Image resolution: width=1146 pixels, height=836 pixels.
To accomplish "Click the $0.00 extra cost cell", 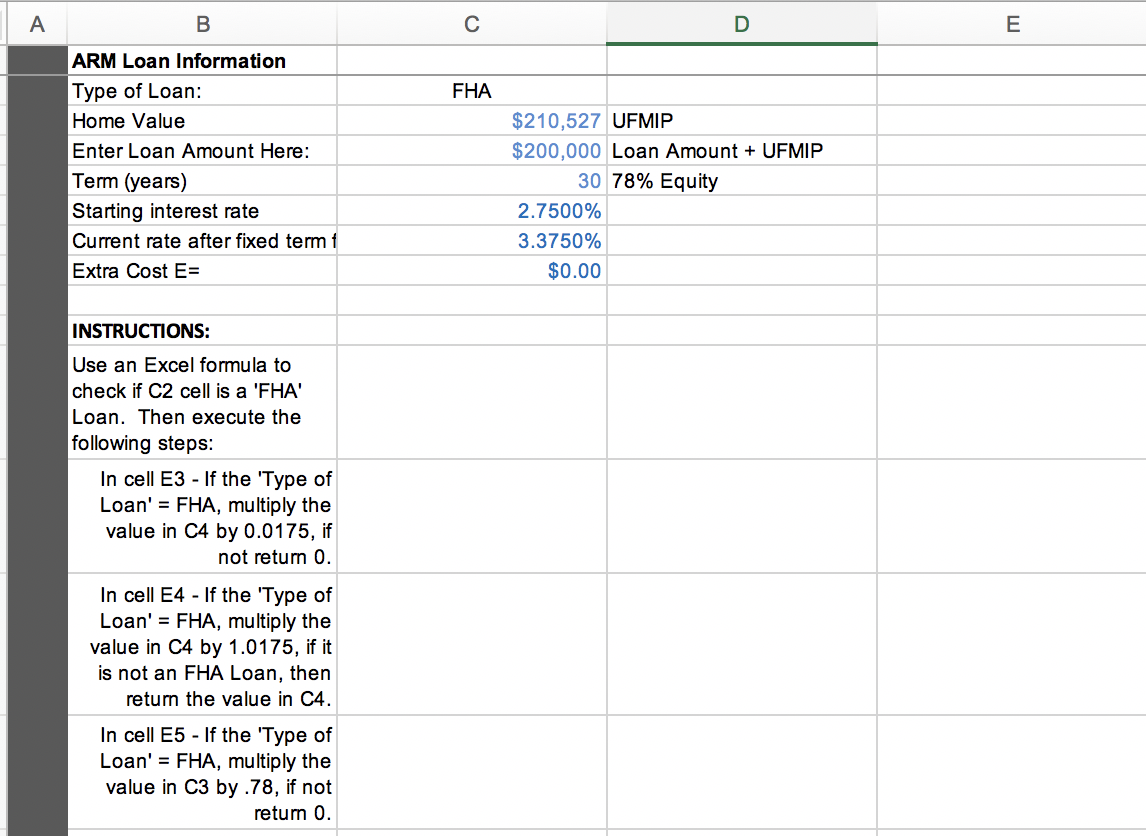I will 471,270.
